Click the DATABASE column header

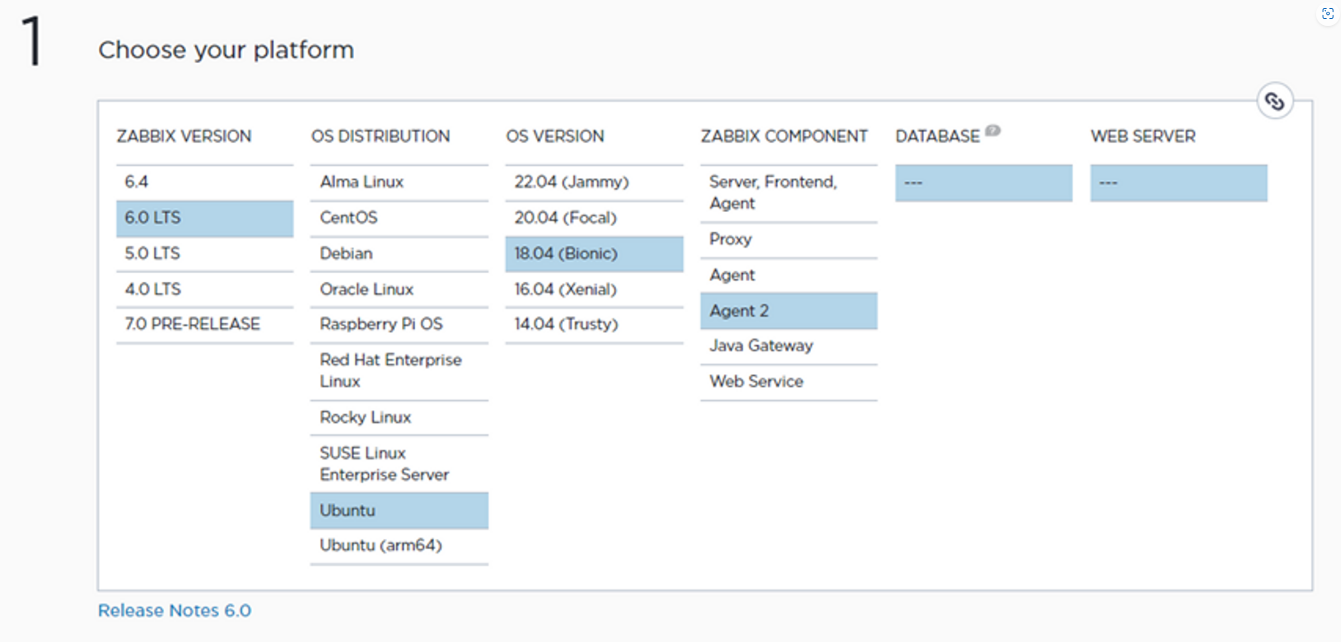point(938,137)
